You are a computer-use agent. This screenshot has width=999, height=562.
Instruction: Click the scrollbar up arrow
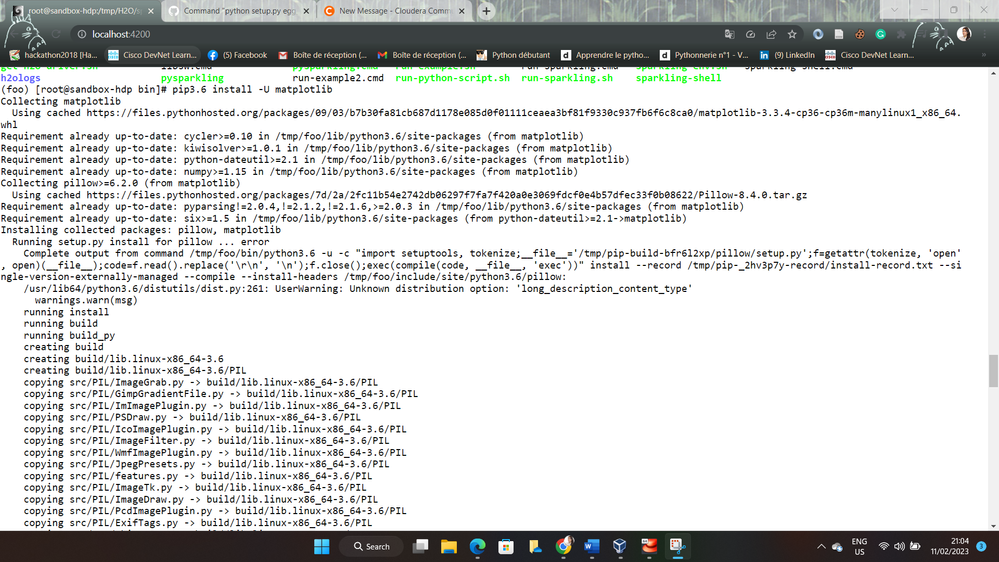click(993, 73)
